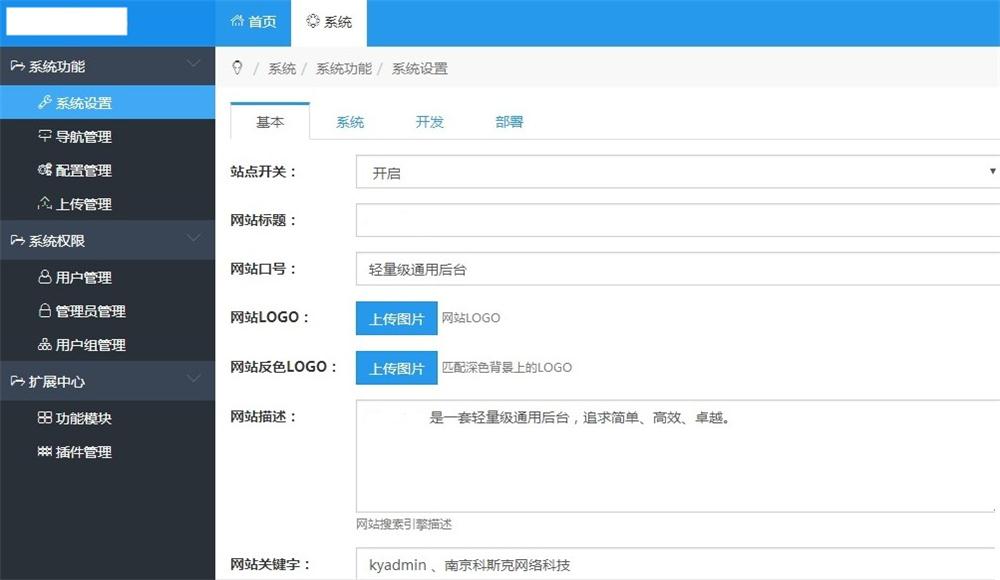Collapse the 扩展中心 section chevron

(193, 379)
